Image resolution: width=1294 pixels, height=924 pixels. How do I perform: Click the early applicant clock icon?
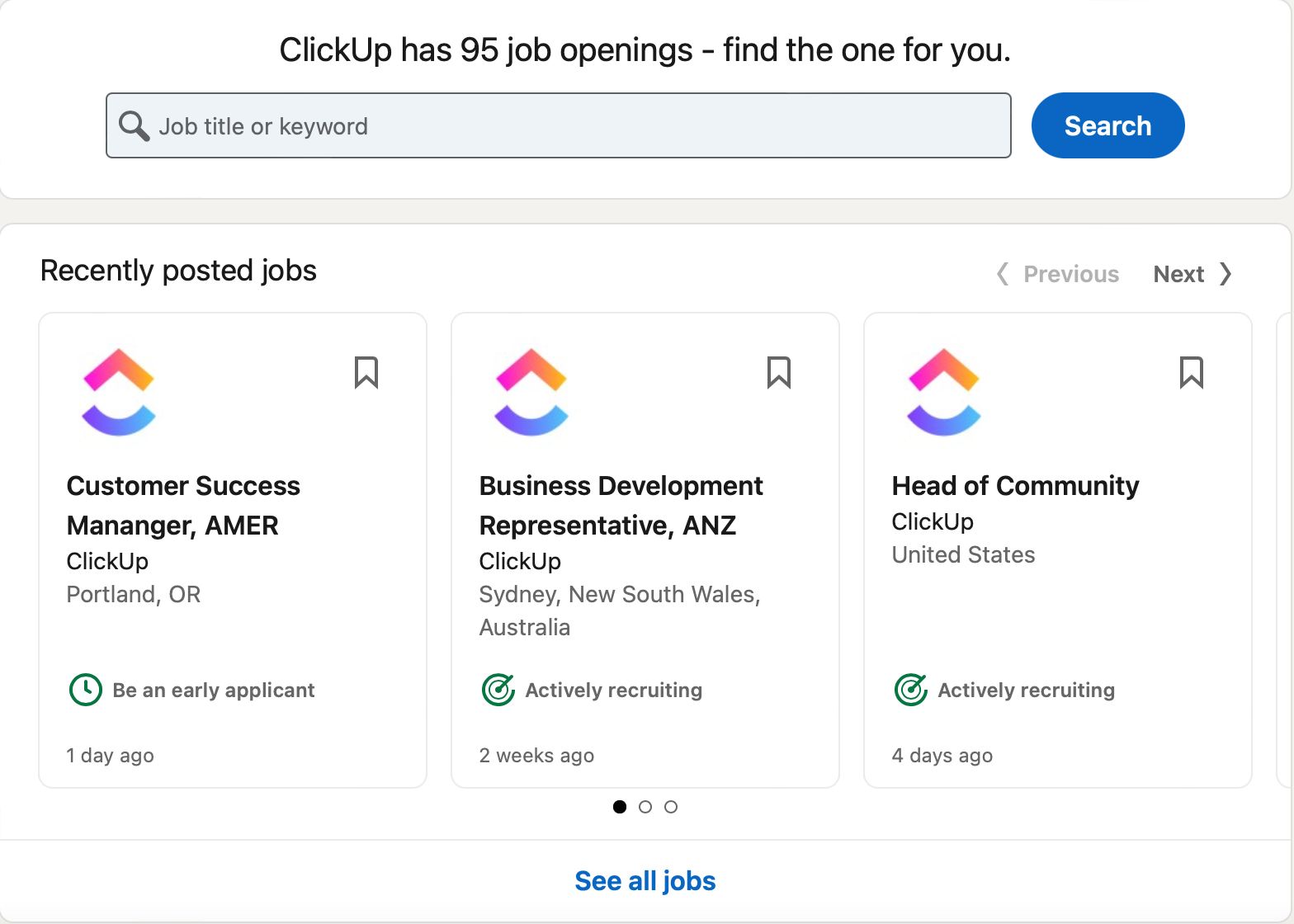click(x=86, y=690)
